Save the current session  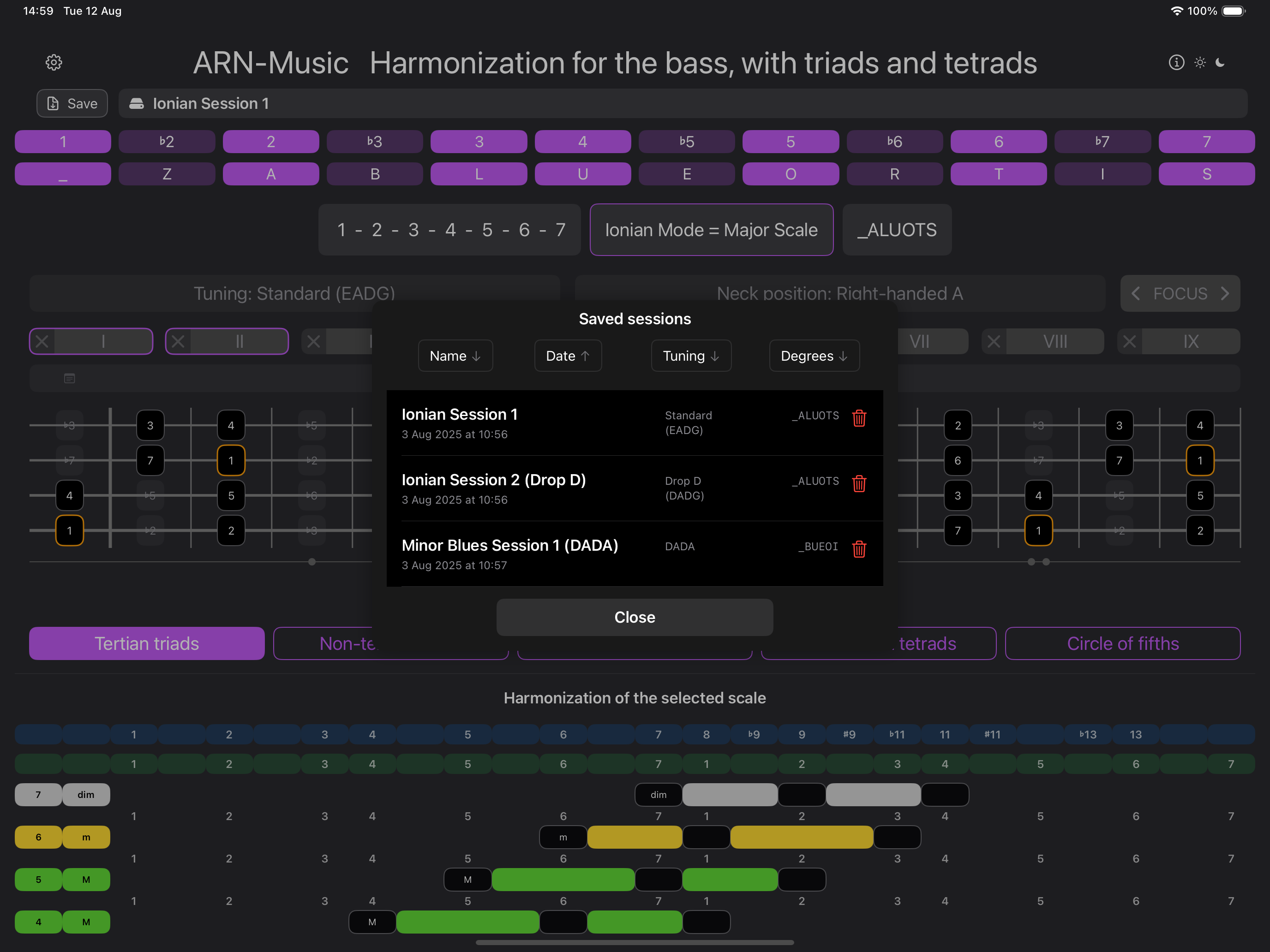[x=72, y=103]
